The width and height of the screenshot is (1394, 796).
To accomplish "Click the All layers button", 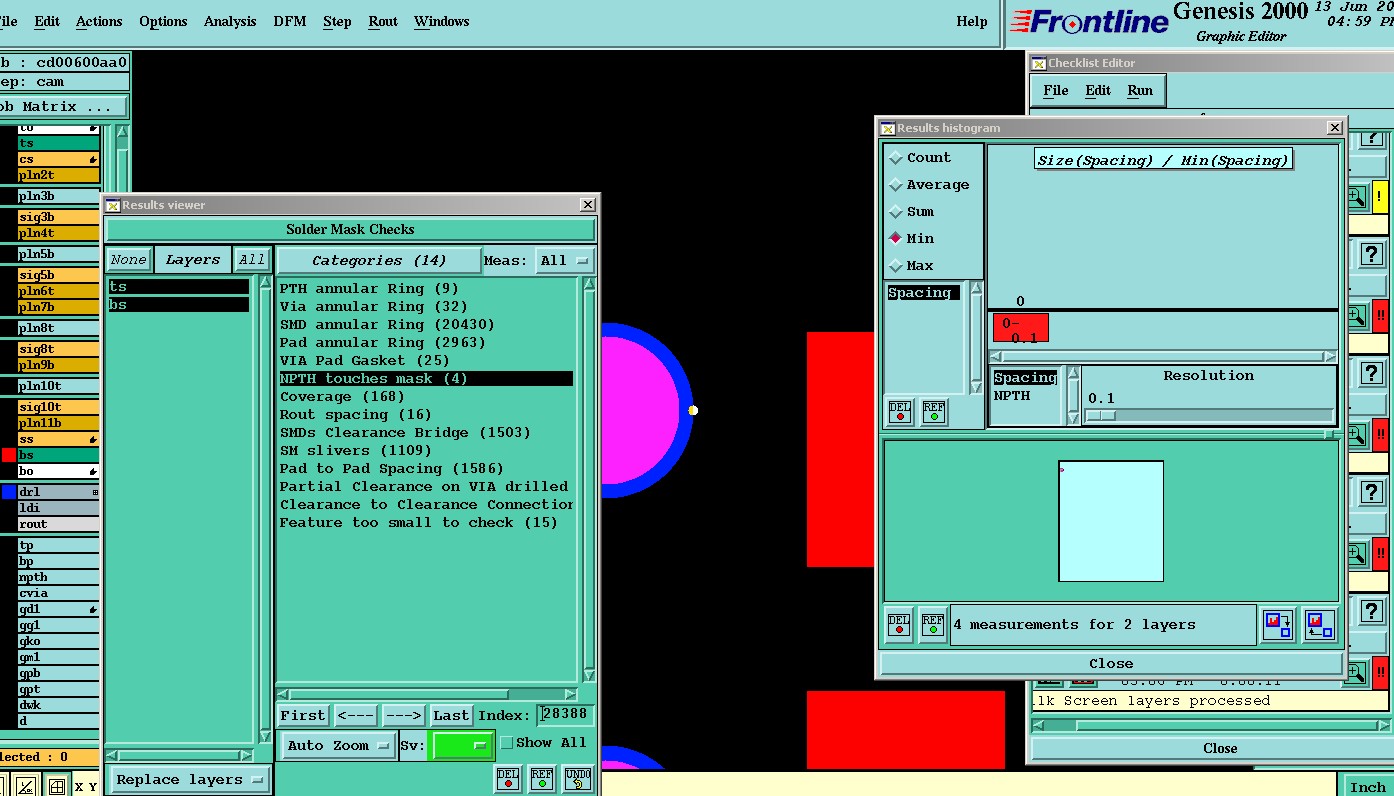I will pyautogui.click(x=251, y=260).
